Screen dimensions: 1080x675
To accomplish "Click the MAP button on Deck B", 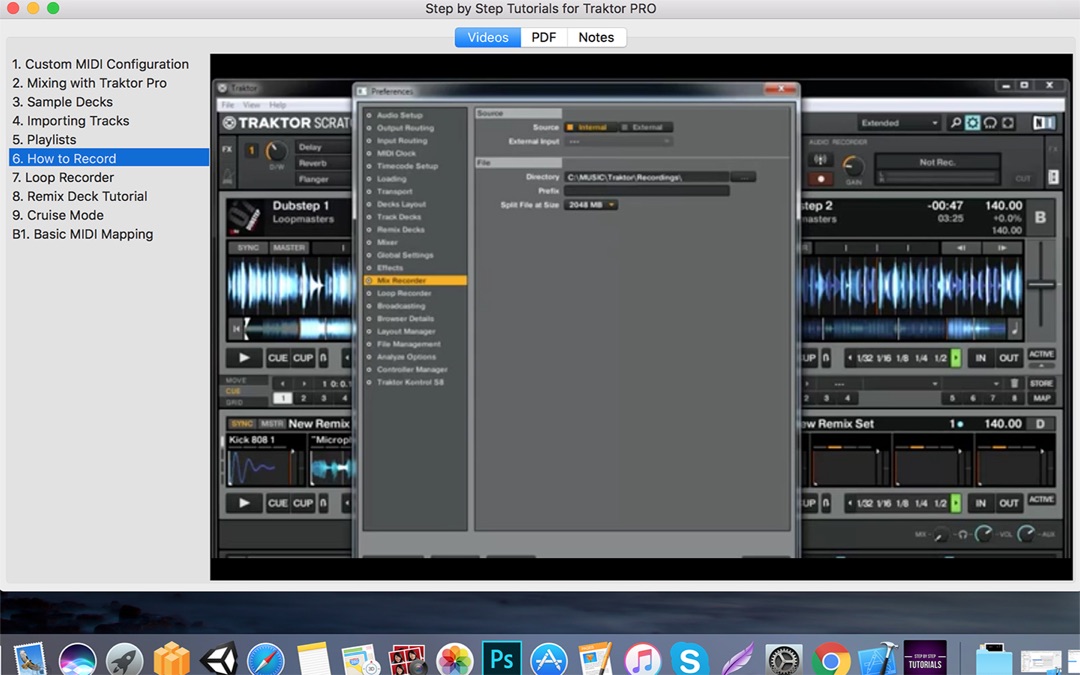I will pyautogui.click(x=1041, y=397).
